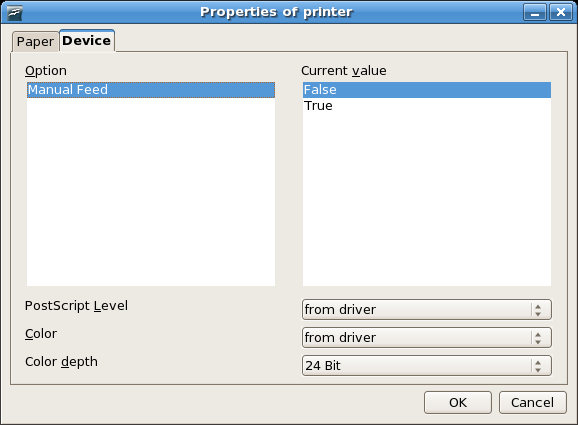
Task: Click the window menu icon in title bar
Action: tap(15, 13)
